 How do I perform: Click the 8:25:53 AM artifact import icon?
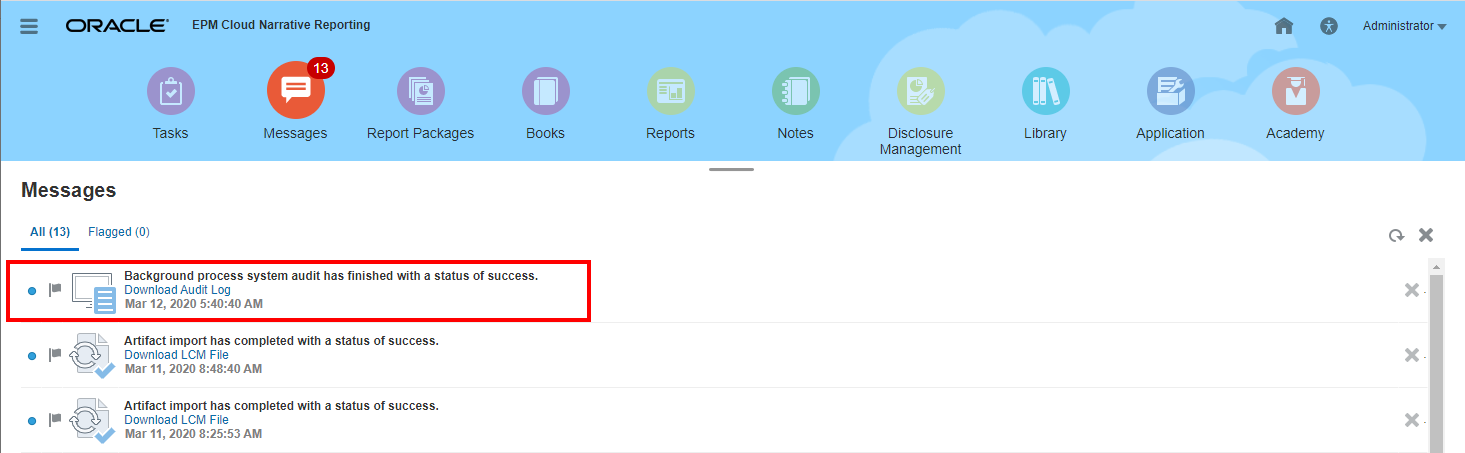94,421
